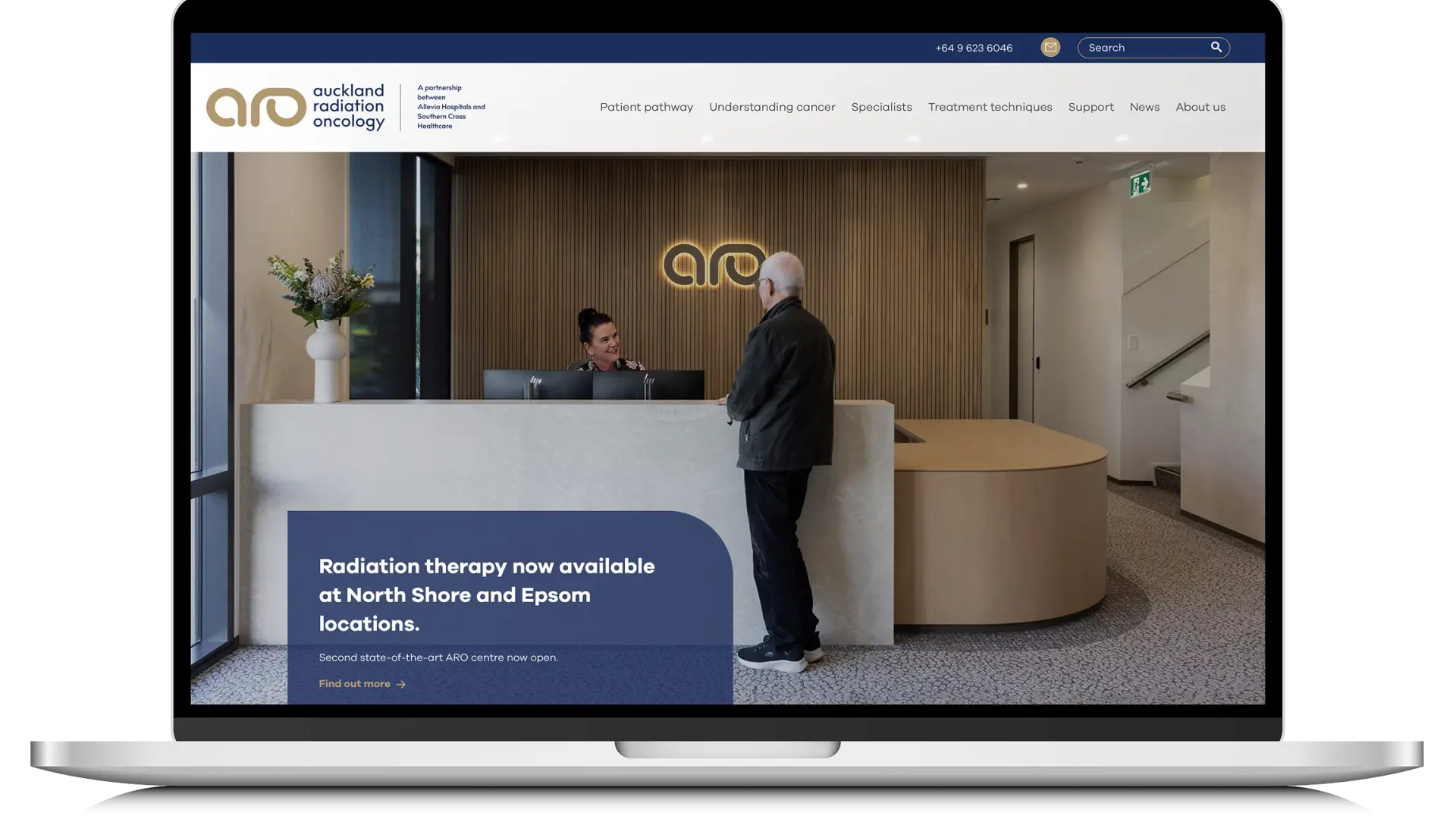This screenshot has height=819, width=1456.
Task: Click the Find out more arrow icon
Action: coord(401,684)
